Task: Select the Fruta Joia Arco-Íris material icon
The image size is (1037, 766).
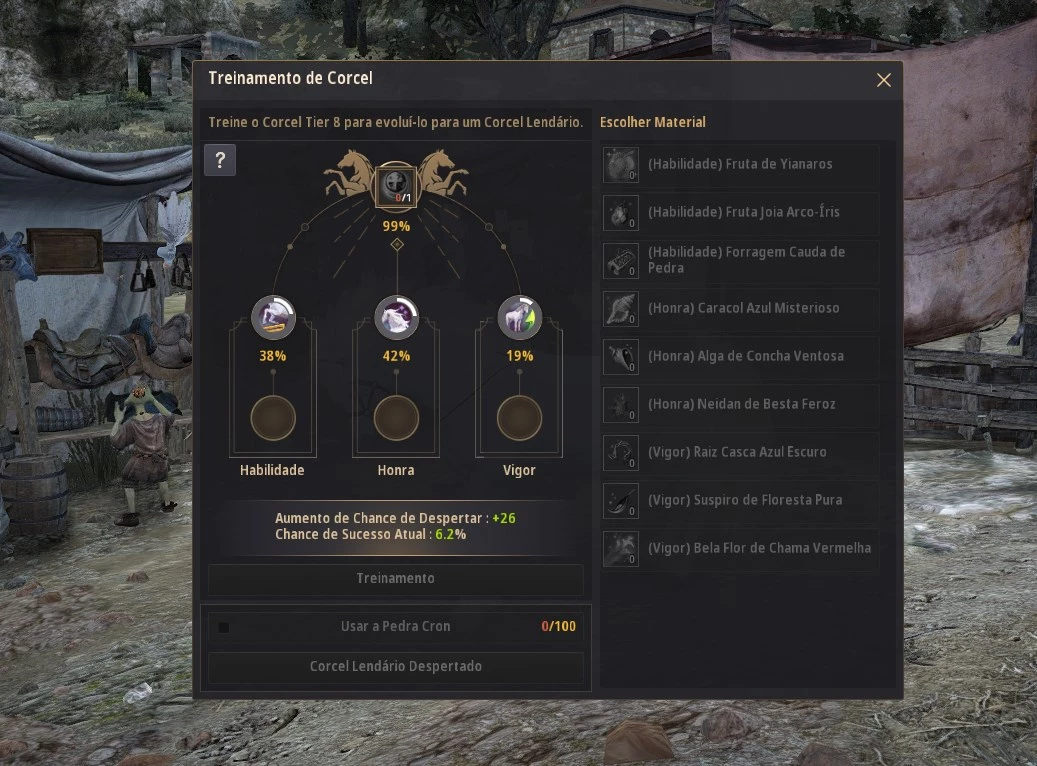Action: coord(620,213)
